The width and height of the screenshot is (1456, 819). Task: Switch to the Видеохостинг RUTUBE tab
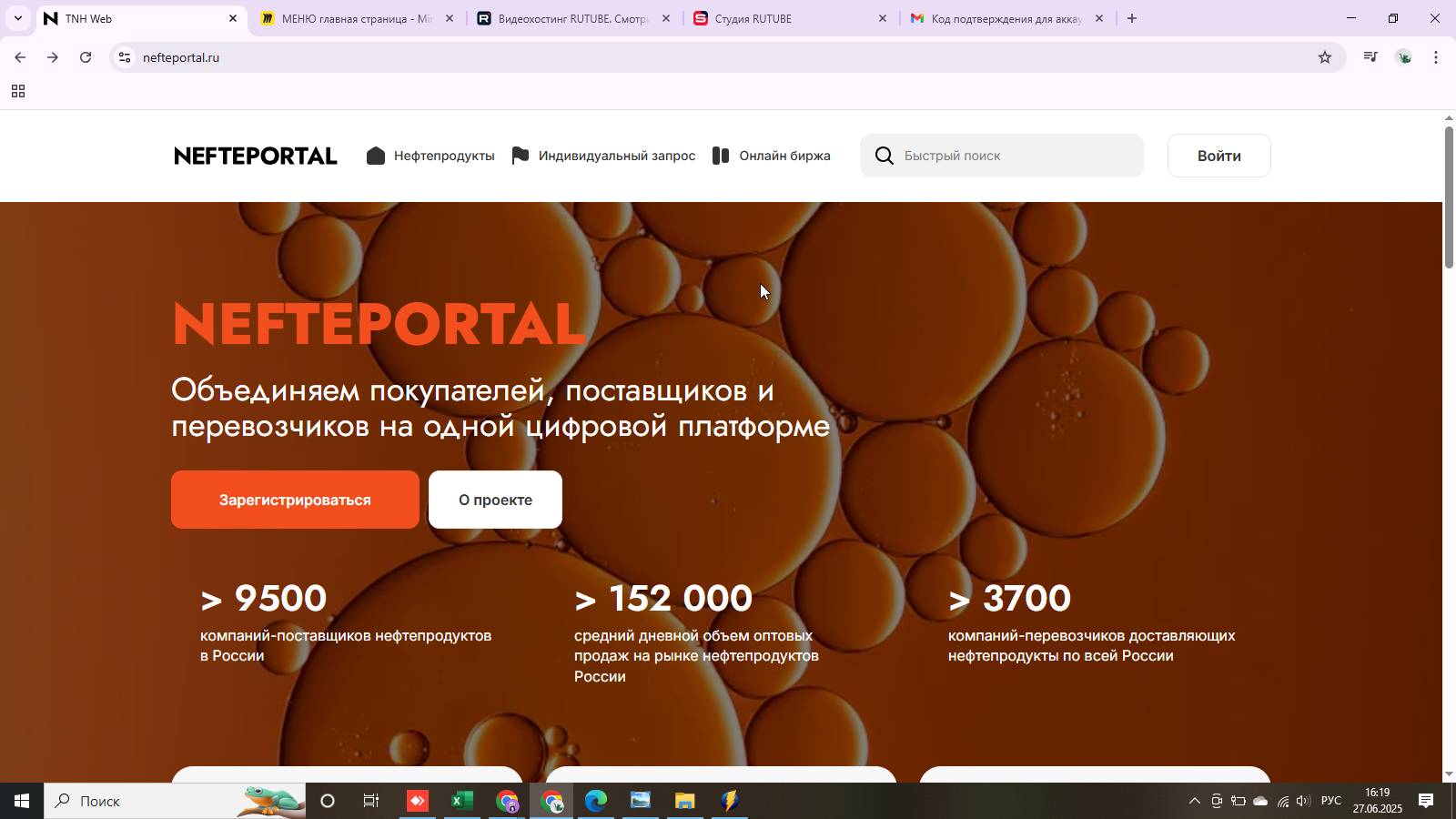tap(571, 18)
